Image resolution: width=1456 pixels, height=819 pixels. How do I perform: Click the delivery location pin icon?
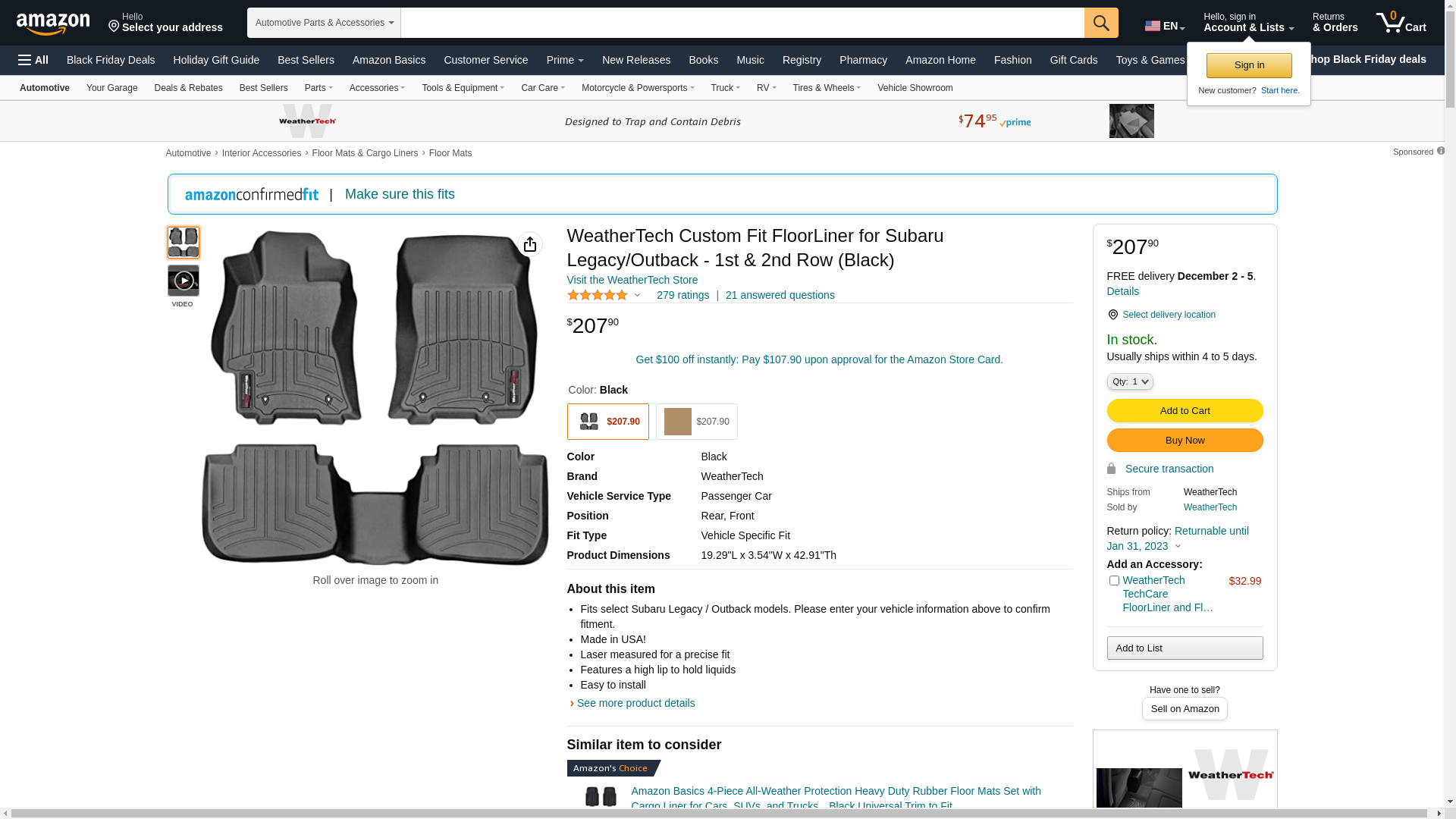tap(1112, 315)
